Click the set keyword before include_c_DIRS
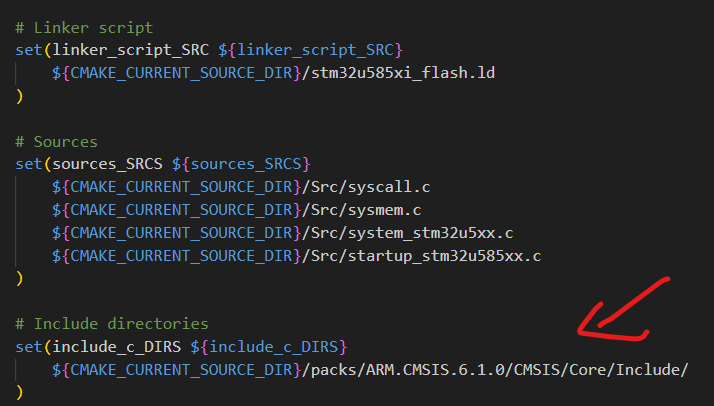Image resolution: width=714 pixels, height=406 pixels. pyautogui.click(x=28, y=348)
